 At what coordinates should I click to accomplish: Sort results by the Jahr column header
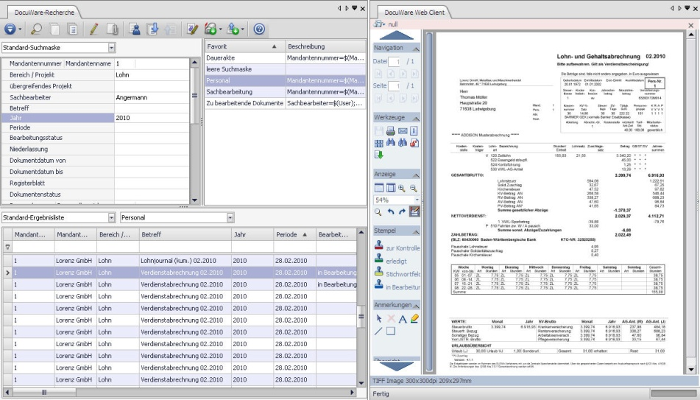(252, 234)
